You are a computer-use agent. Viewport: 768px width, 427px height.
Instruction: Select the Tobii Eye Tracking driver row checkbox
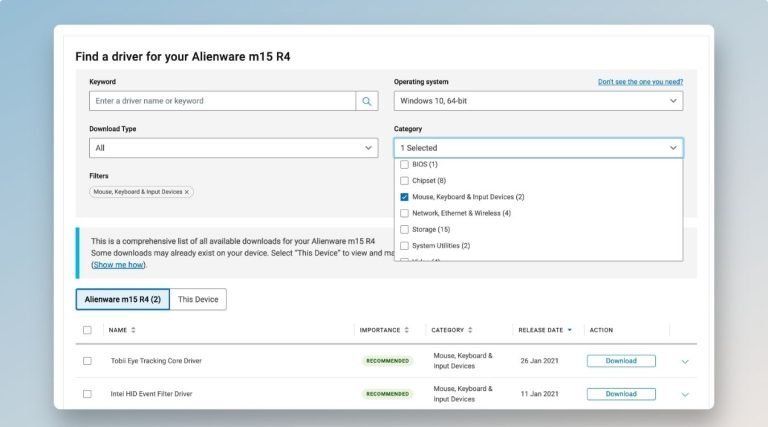[87, 361]
